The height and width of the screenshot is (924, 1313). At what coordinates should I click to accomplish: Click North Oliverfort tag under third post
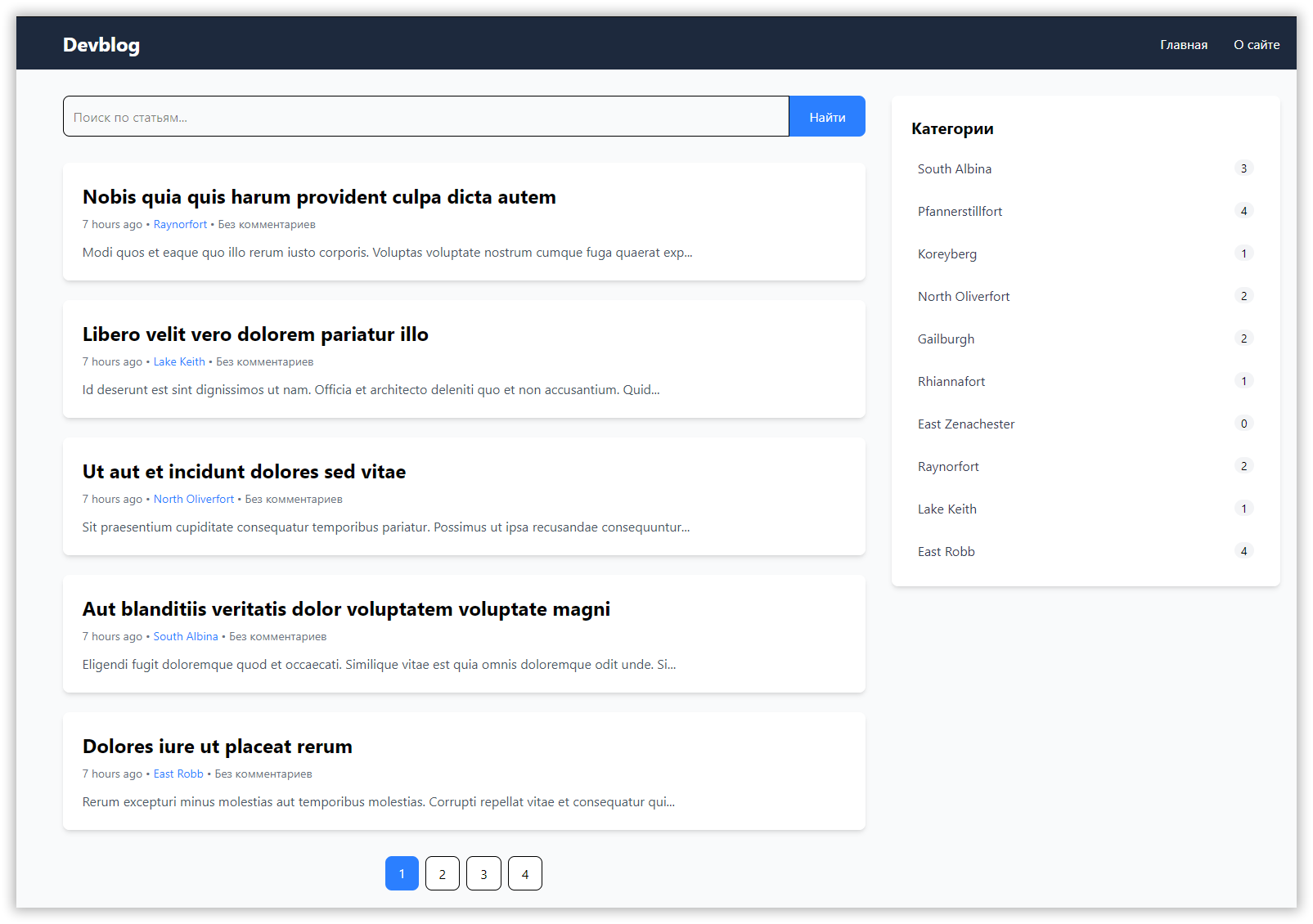[194, 500]
